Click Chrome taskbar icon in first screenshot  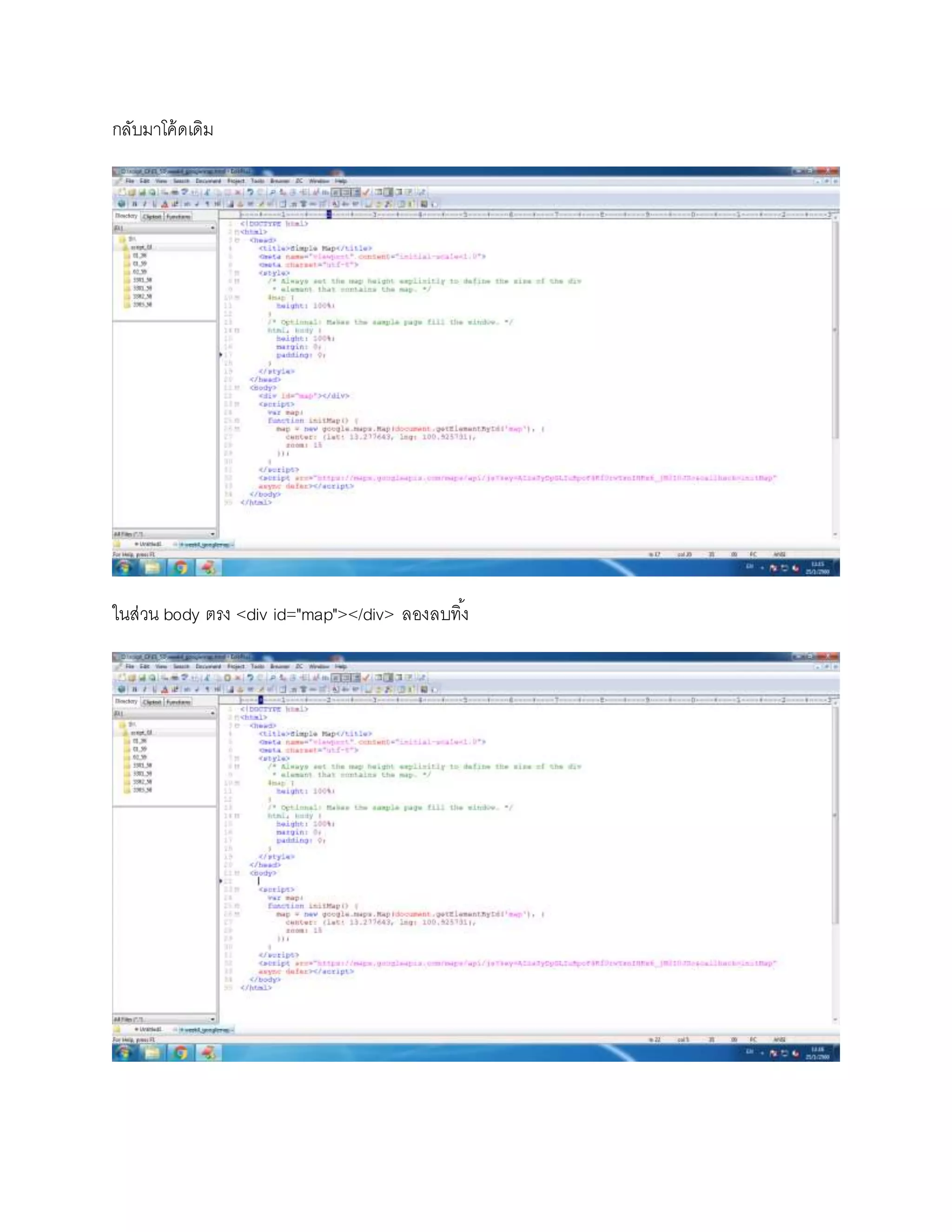(180, 568)
